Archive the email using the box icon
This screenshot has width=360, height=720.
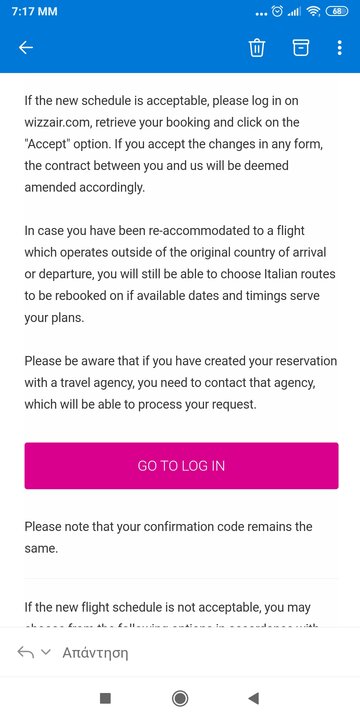click(301, 47)
